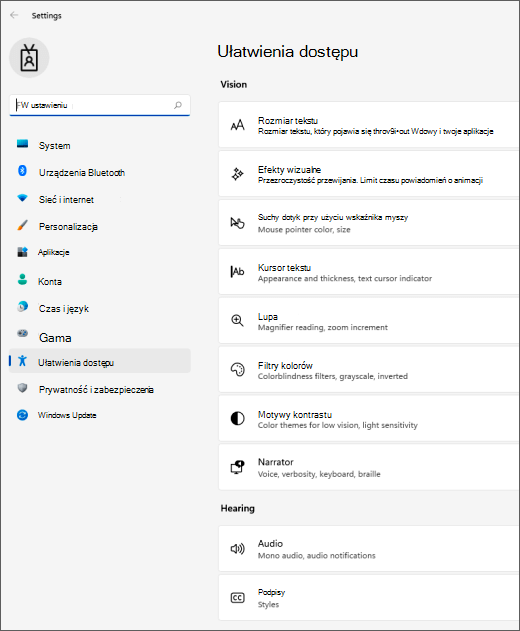The image size is (520, 631).
Task: Click the Rozmiar tekstu AA icon
Action: click(x=237, y=125)
